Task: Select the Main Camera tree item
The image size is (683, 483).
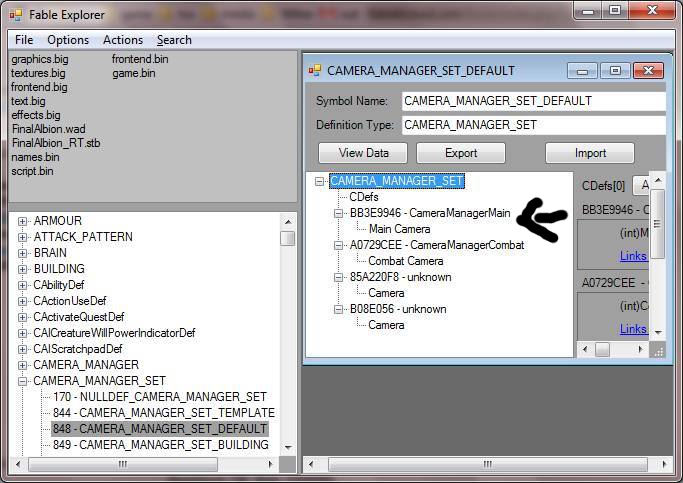Action: pyautogui.click(x=399, y=229)
